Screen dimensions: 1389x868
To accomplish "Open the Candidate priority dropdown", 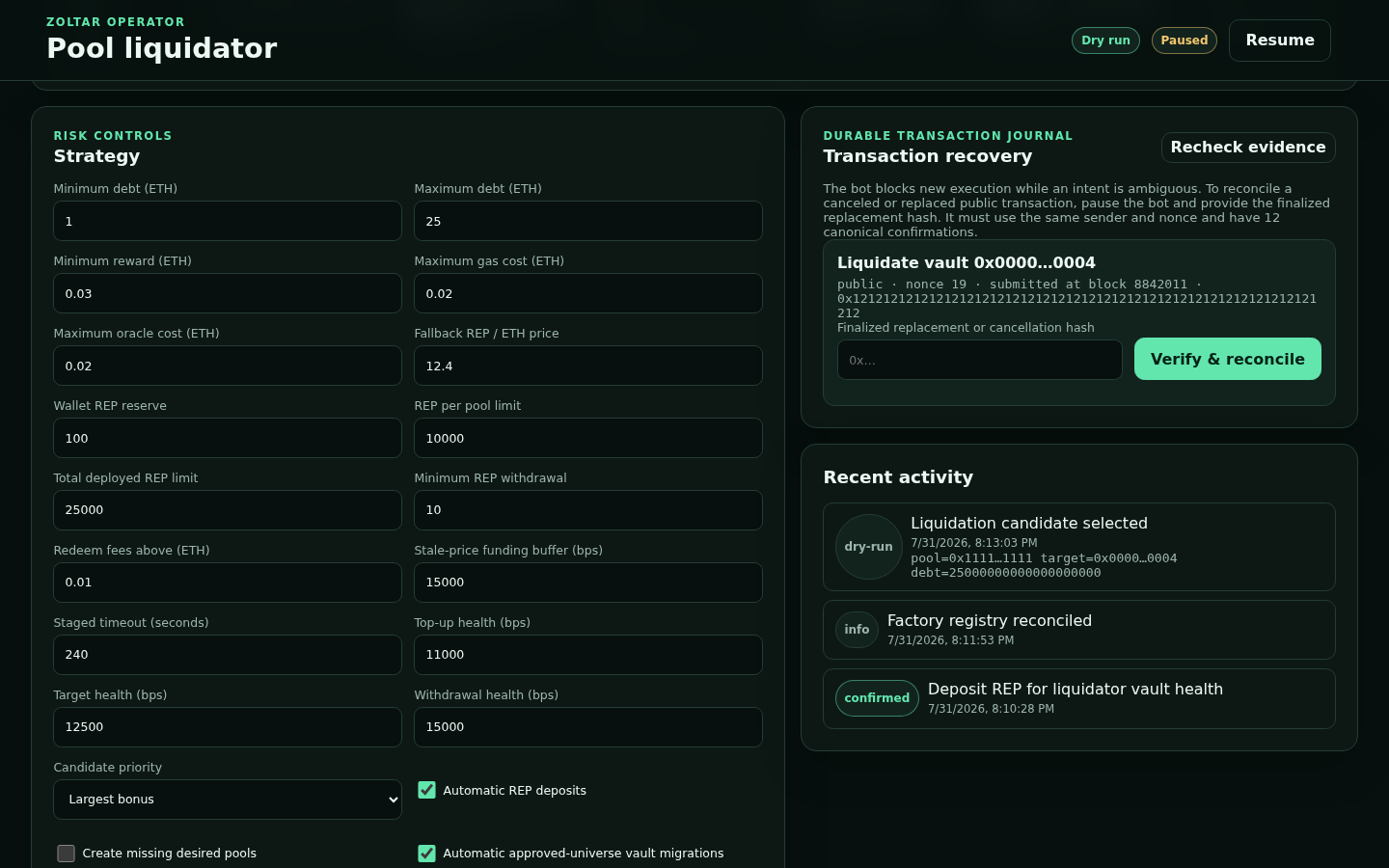I will tap(228, 800).
